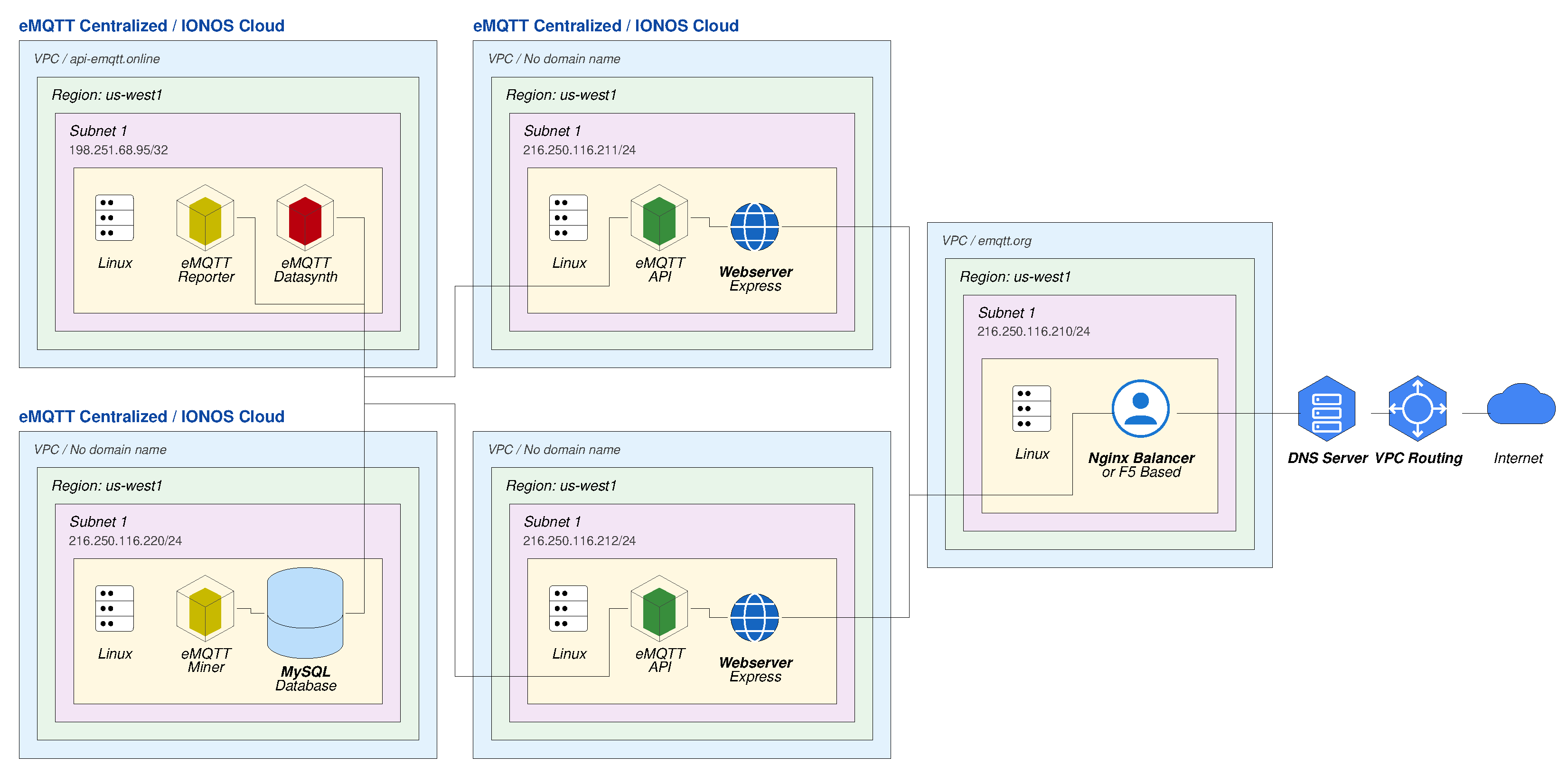This screenshot has width=1568, height=774.
Task: Select the blue MySQL Database cylinder
Action: tap(305, 613)
